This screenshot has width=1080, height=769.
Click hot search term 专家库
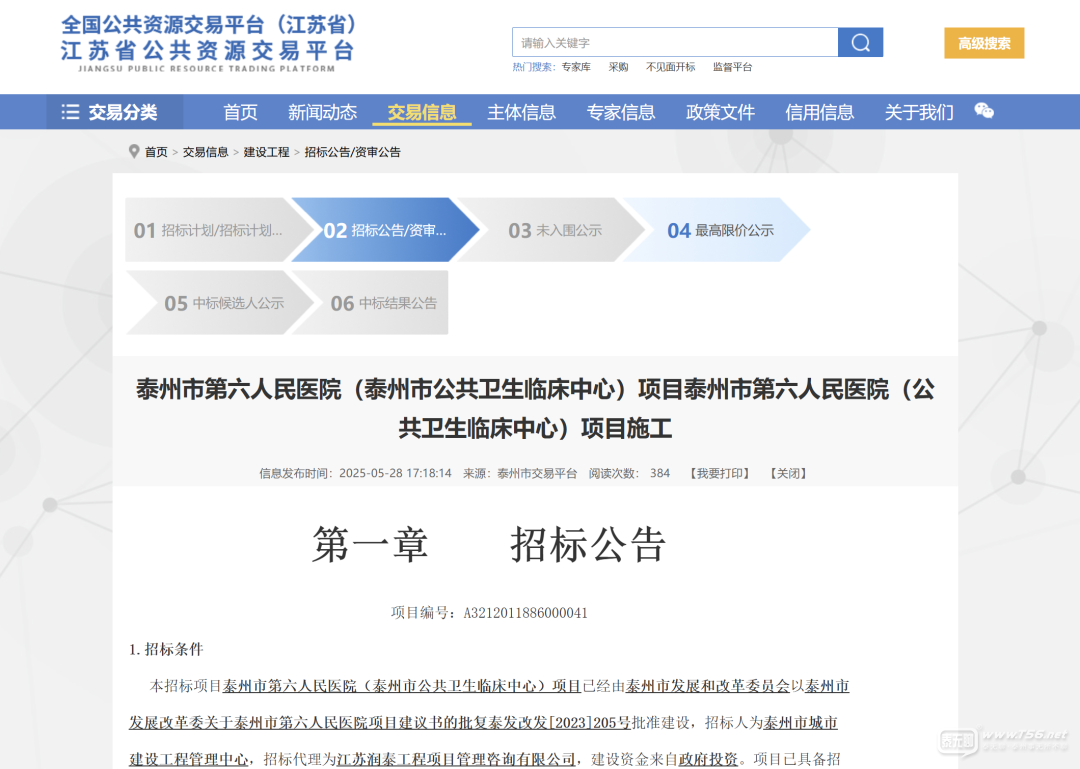click(x=576, y=67)
